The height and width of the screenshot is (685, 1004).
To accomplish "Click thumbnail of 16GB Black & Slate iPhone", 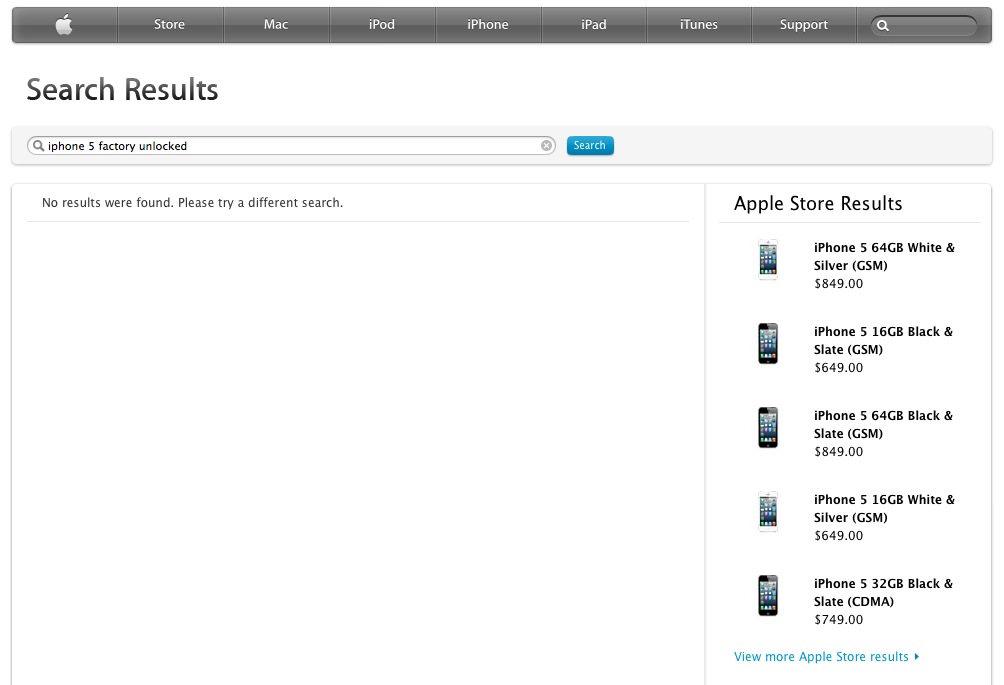I will click(768, 343).
